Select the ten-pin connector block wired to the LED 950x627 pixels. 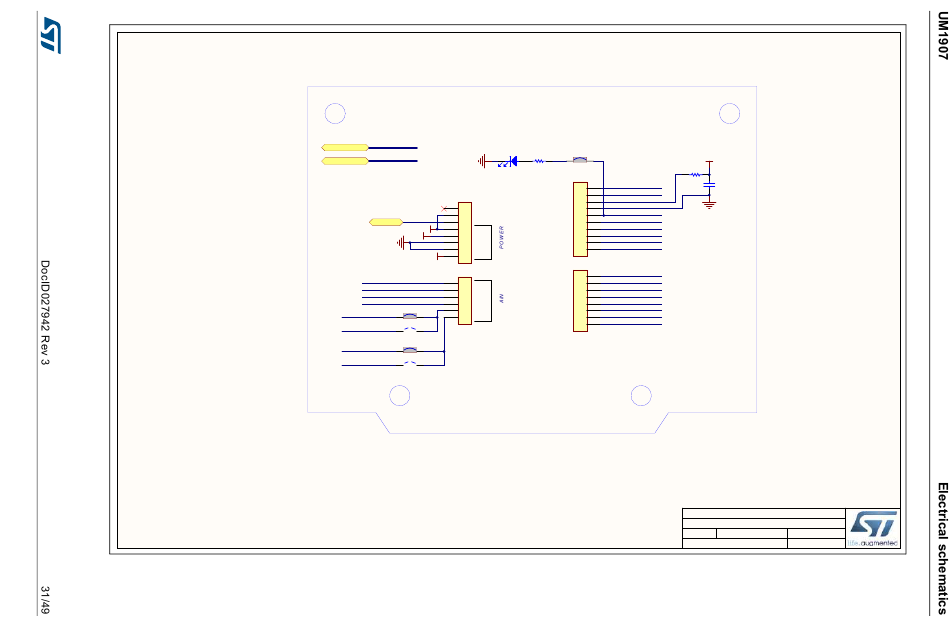tap(580, 219)
